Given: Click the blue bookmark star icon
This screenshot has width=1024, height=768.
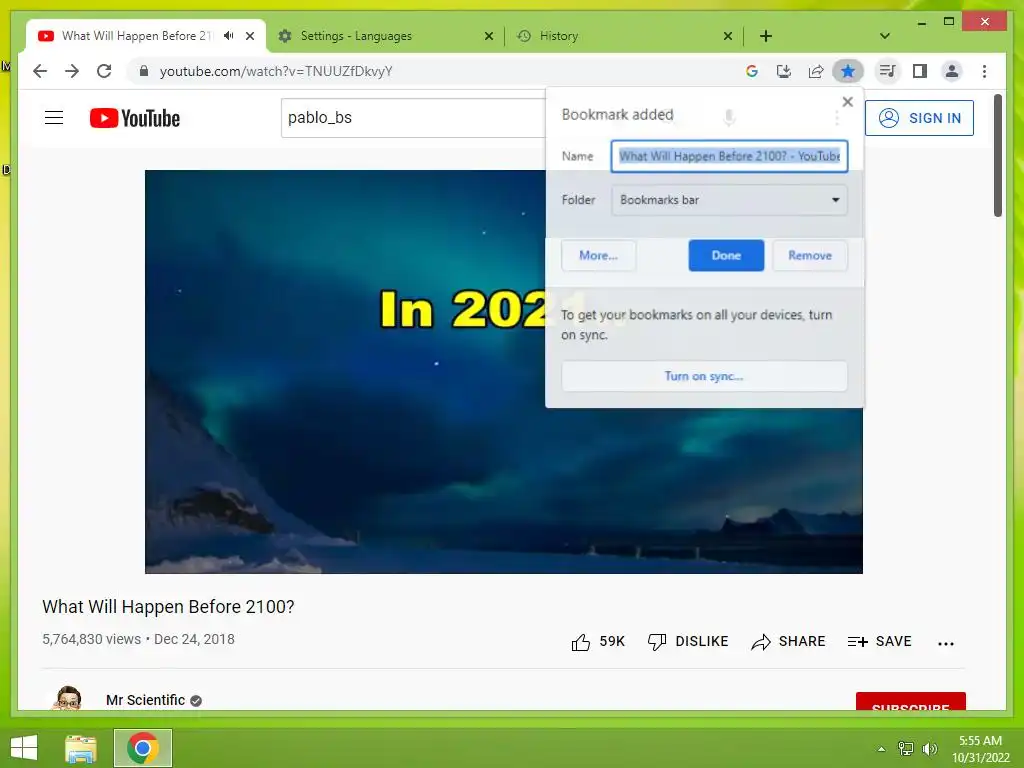Looking at the screenshot, I should click(x=848, y=71).
